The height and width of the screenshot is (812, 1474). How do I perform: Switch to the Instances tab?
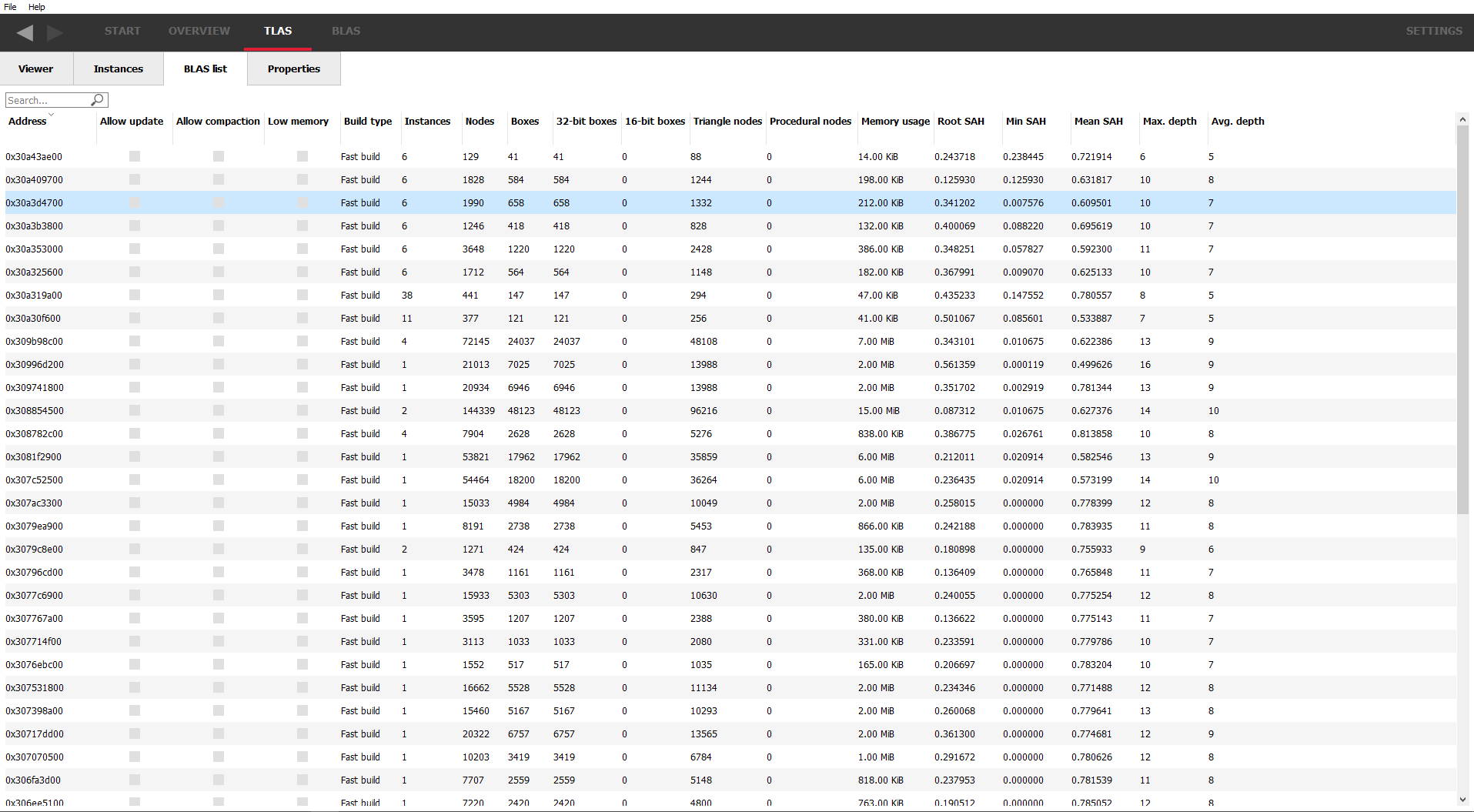pyautogui.click(x=119, y=69)
